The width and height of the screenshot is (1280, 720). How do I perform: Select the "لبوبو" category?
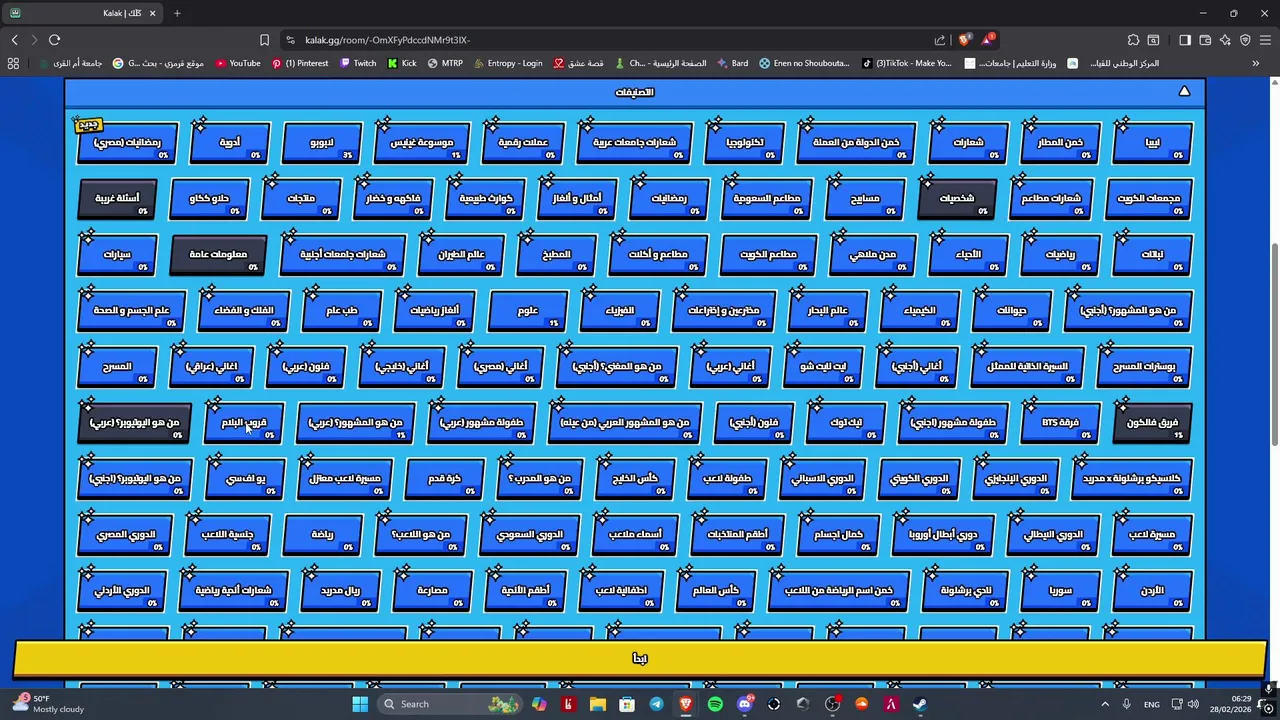tap(321, 142)
